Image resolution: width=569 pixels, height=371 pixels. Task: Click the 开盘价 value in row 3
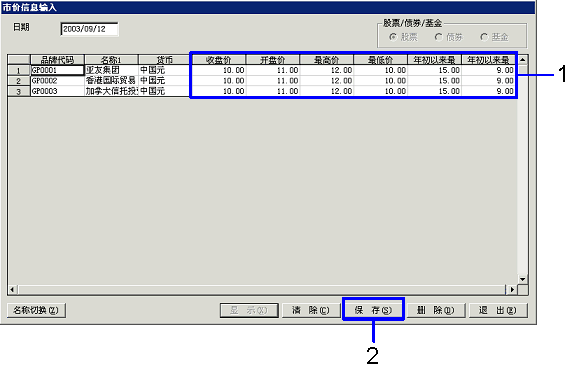(273, 91)
